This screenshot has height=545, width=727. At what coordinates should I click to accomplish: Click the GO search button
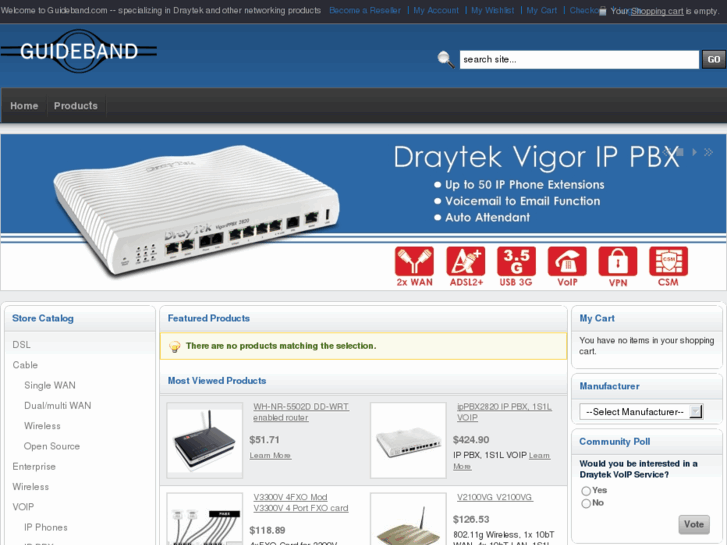click(x=714, y=59)
